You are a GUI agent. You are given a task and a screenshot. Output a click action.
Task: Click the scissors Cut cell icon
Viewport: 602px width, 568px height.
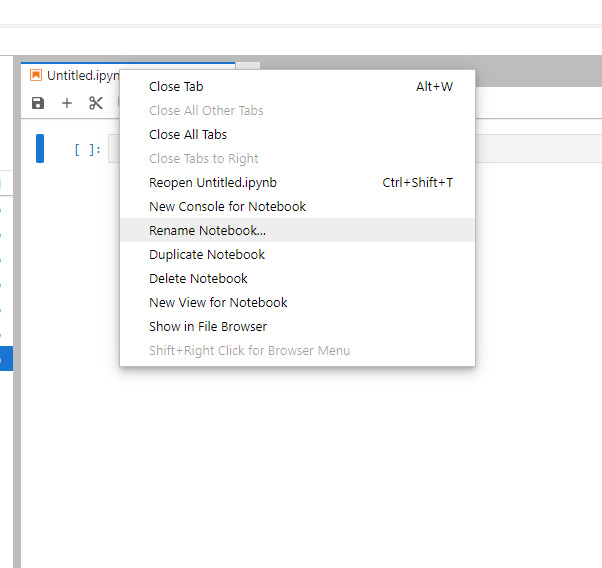[x=96, y=103]
